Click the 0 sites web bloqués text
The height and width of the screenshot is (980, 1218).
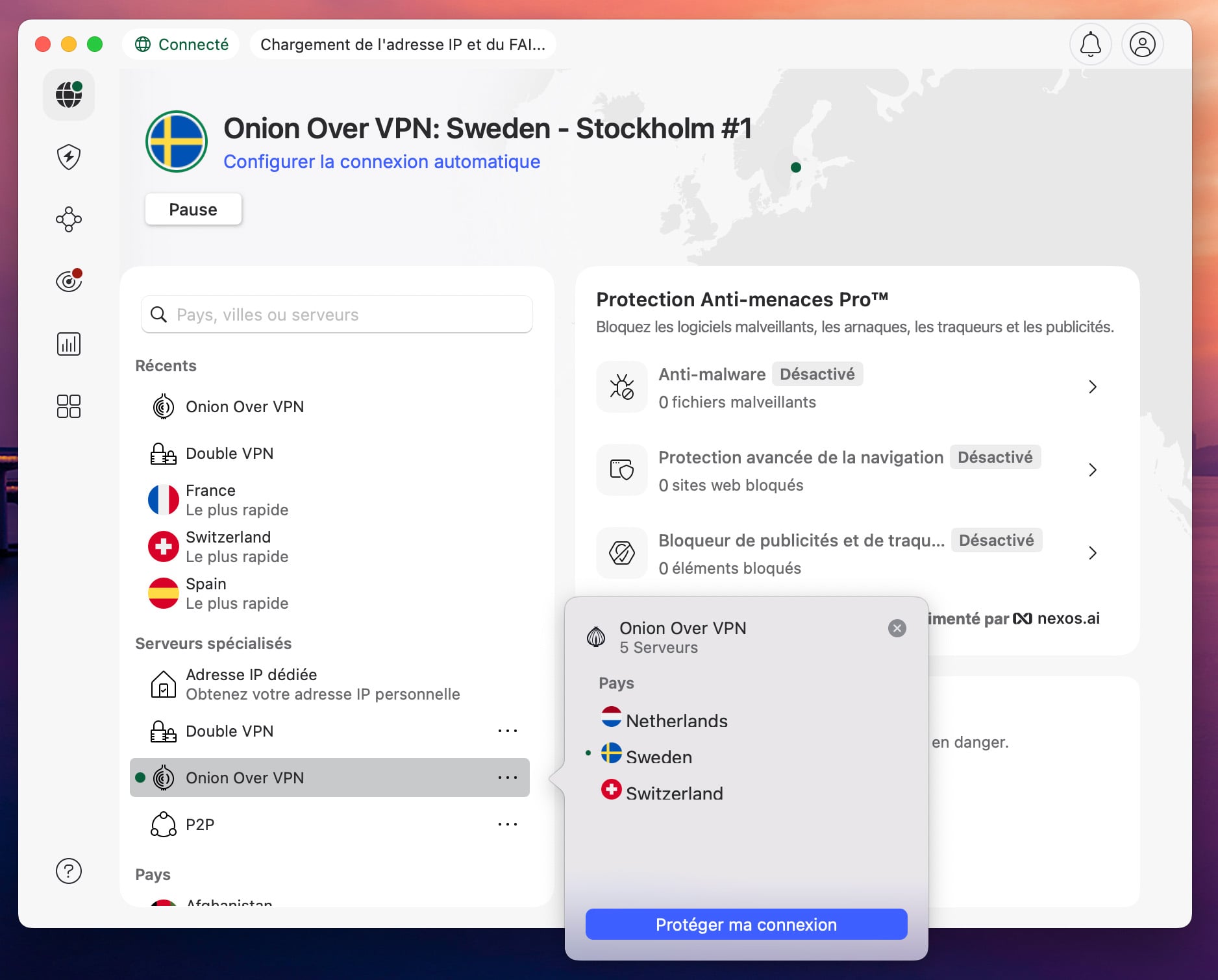pyautogui.click(x=730, y=485)
